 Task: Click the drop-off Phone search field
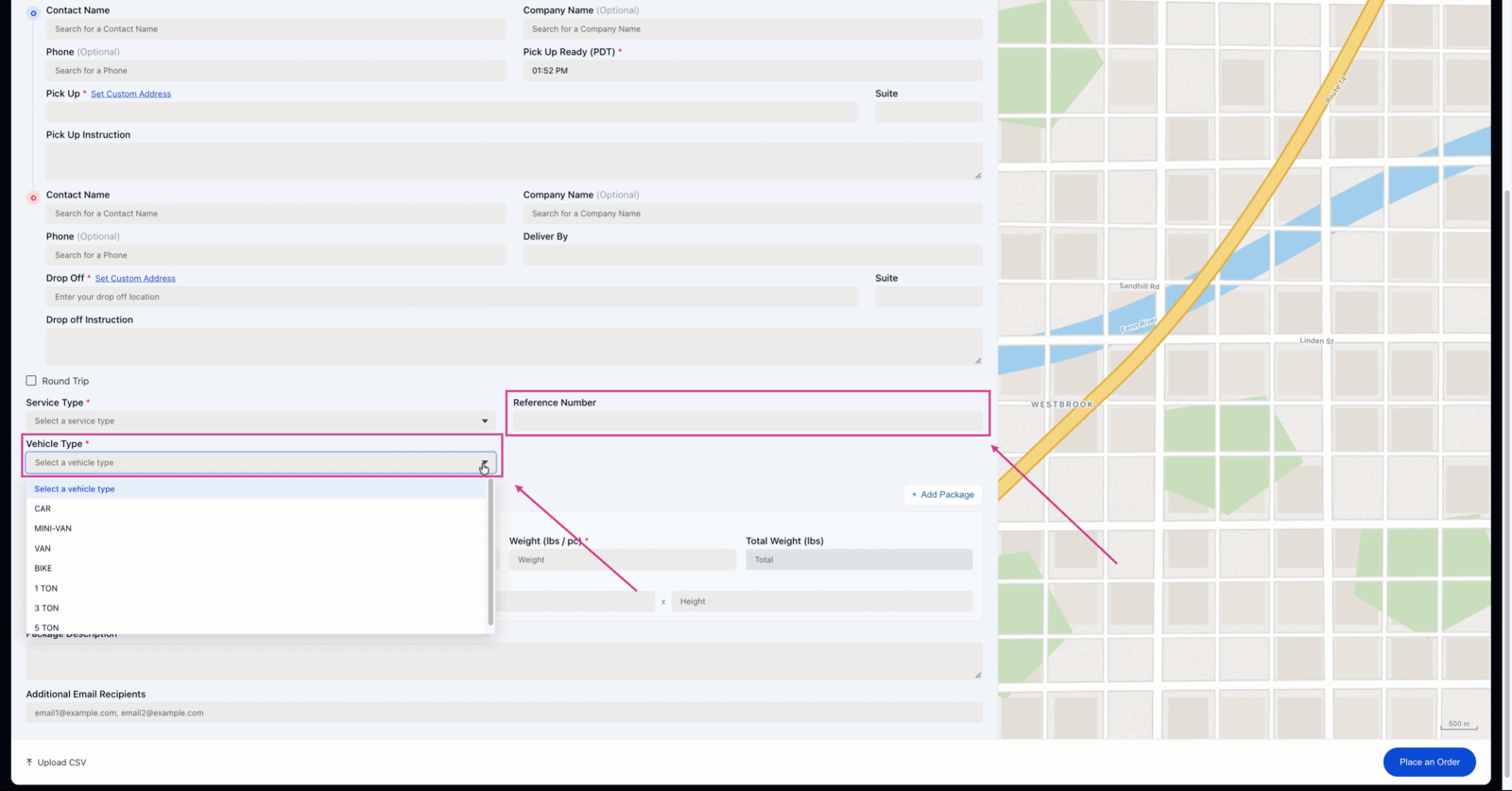[x=276, y=255]
